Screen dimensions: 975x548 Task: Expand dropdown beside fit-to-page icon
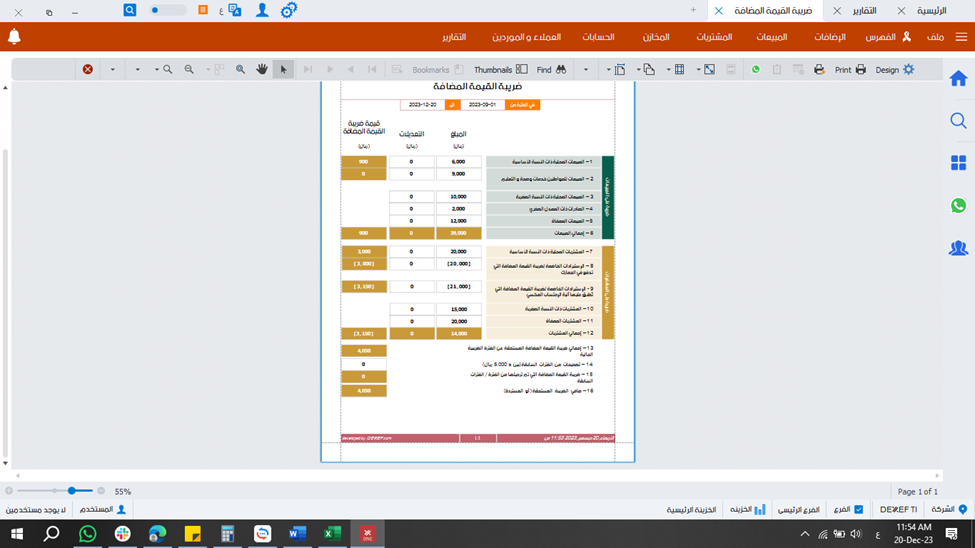tap(698, 70)
